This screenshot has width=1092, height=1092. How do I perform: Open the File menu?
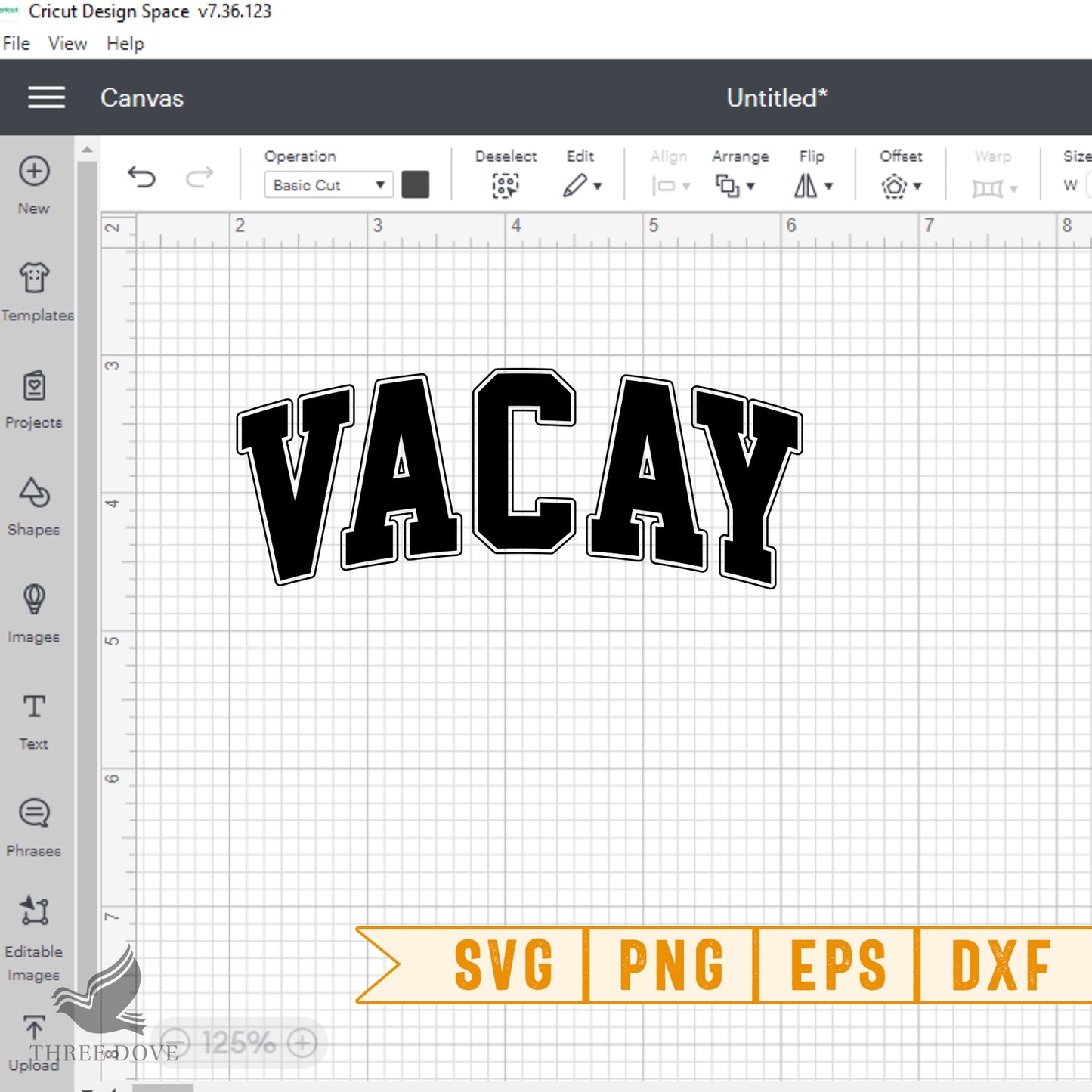click(x=16, y=44)
